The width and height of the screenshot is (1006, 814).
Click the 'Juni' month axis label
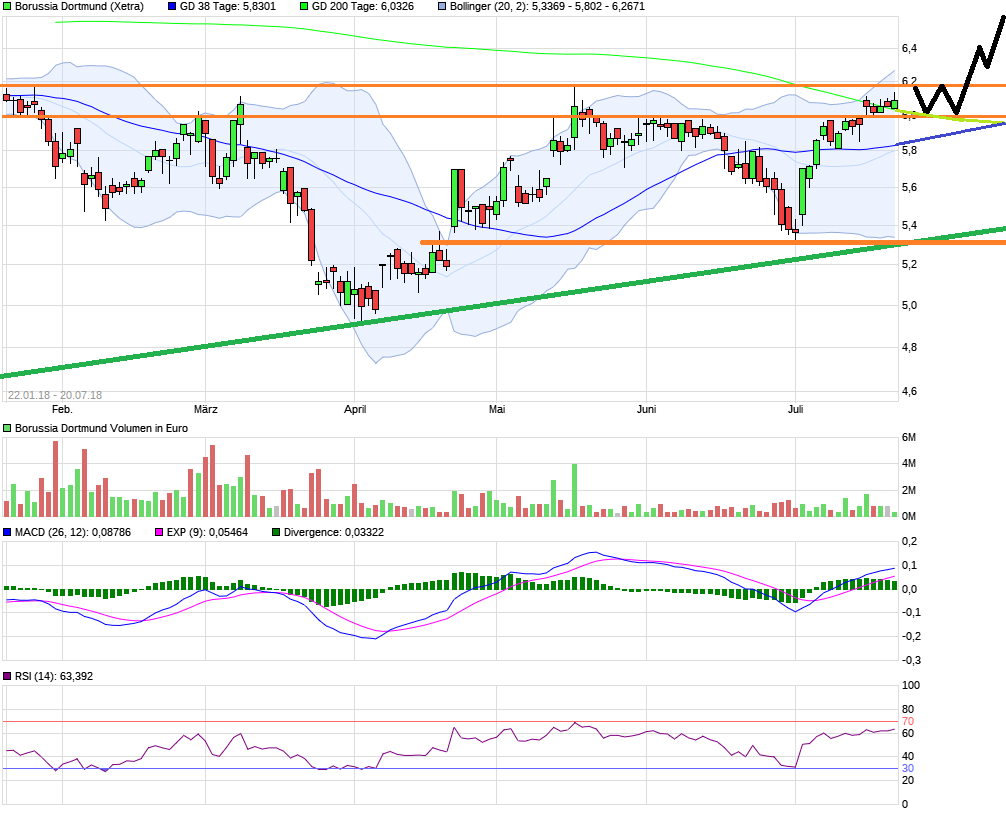[646, 409]
